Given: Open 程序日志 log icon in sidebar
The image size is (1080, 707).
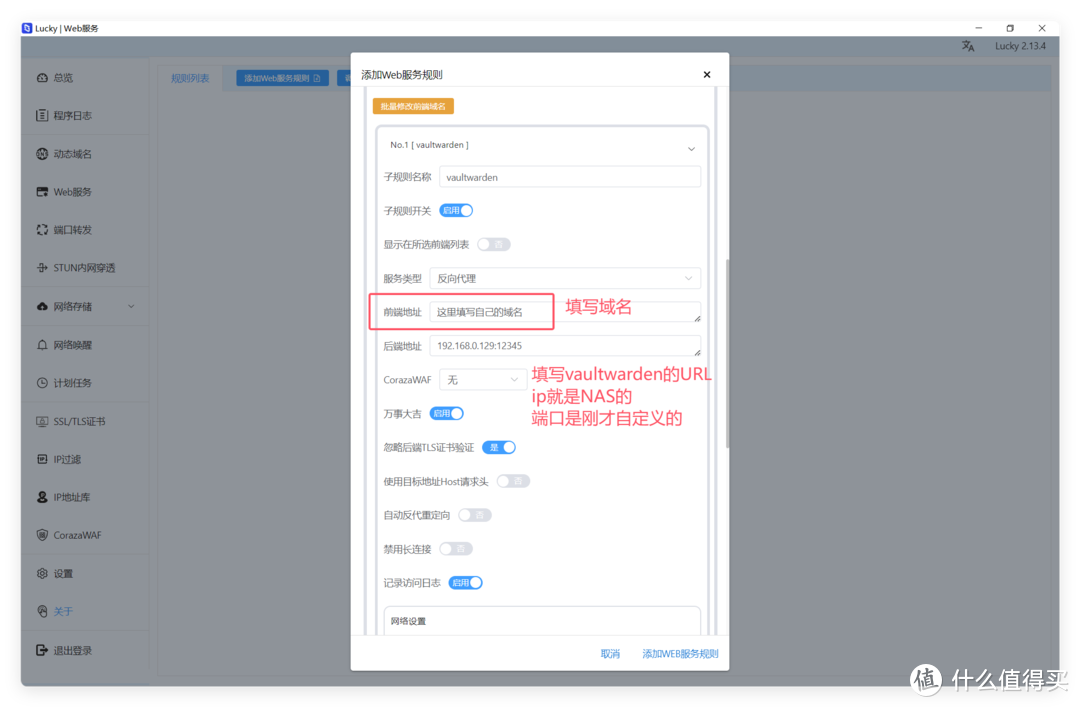Looking at the screenshot, I should 42,115.
